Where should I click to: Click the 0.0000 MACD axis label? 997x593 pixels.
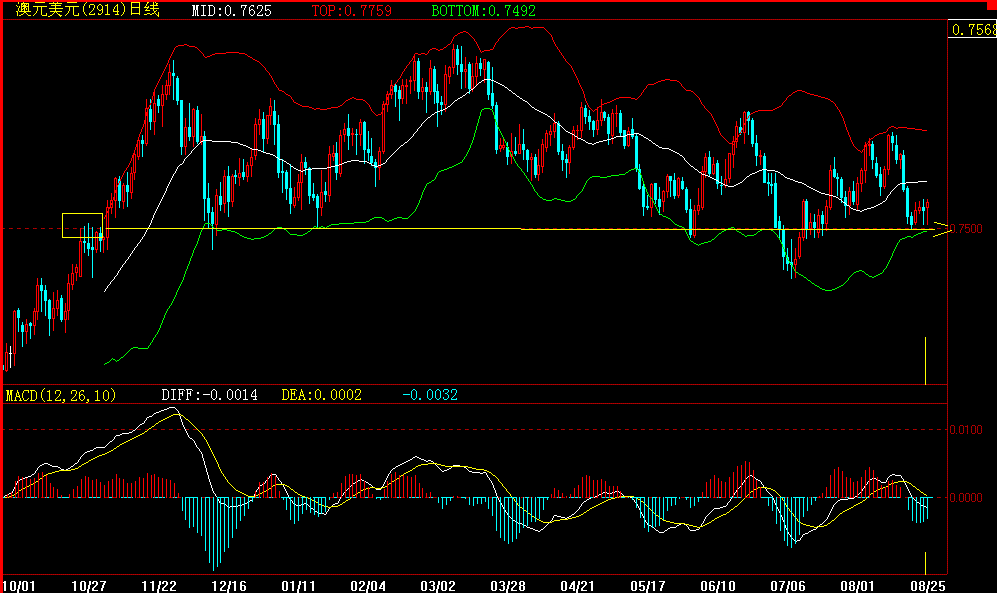(966, 498)
